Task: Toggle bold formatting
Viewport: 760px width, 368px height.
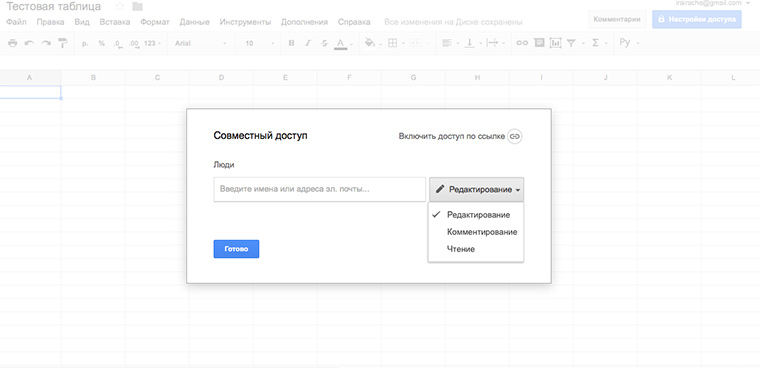Action: (291, 43)
